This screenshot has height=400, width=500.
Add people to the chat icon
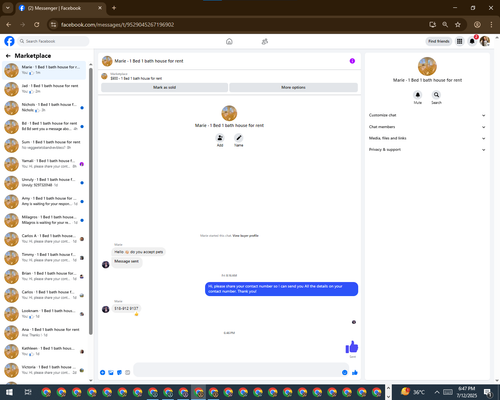pos(220,138)
